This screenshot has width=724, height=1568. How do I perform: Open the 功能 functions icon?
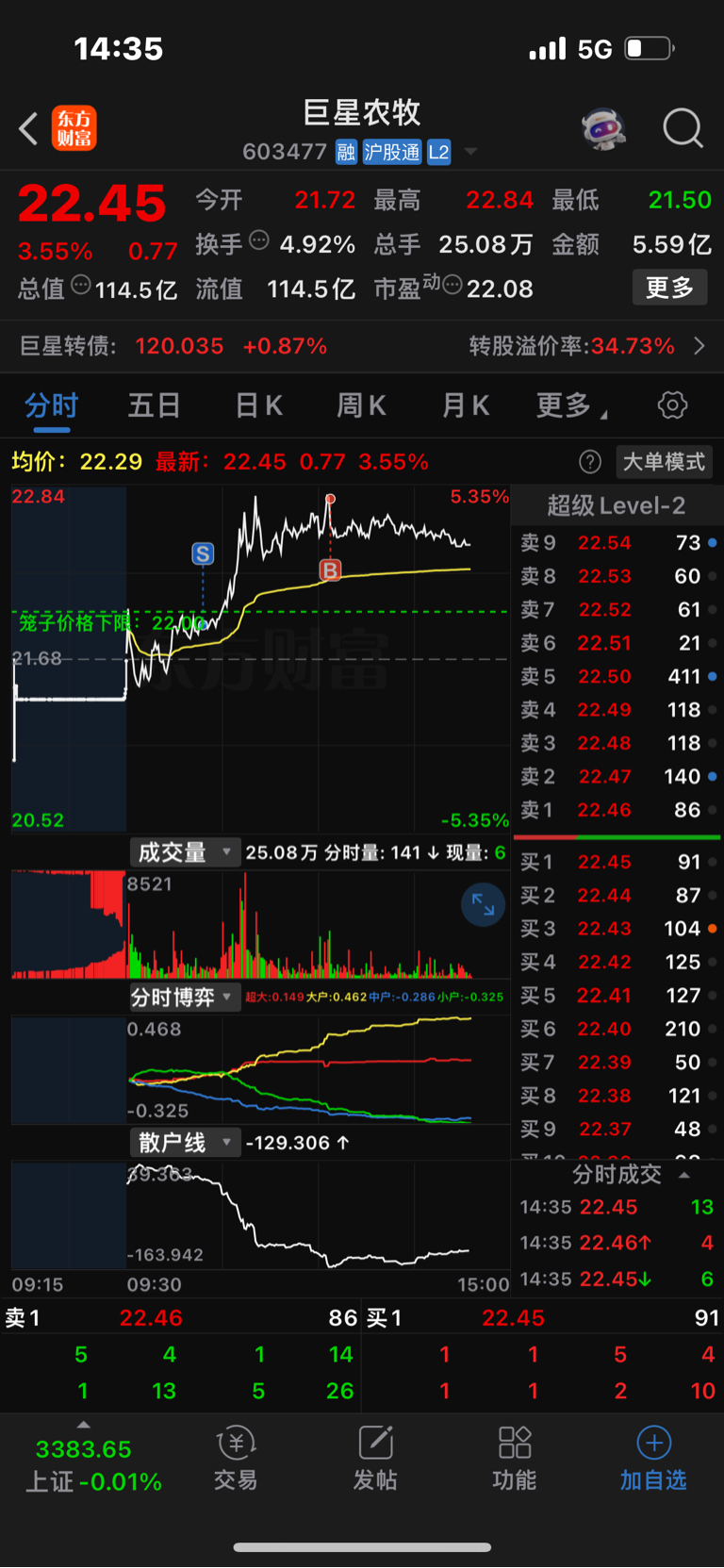[x=515, y=1458]
